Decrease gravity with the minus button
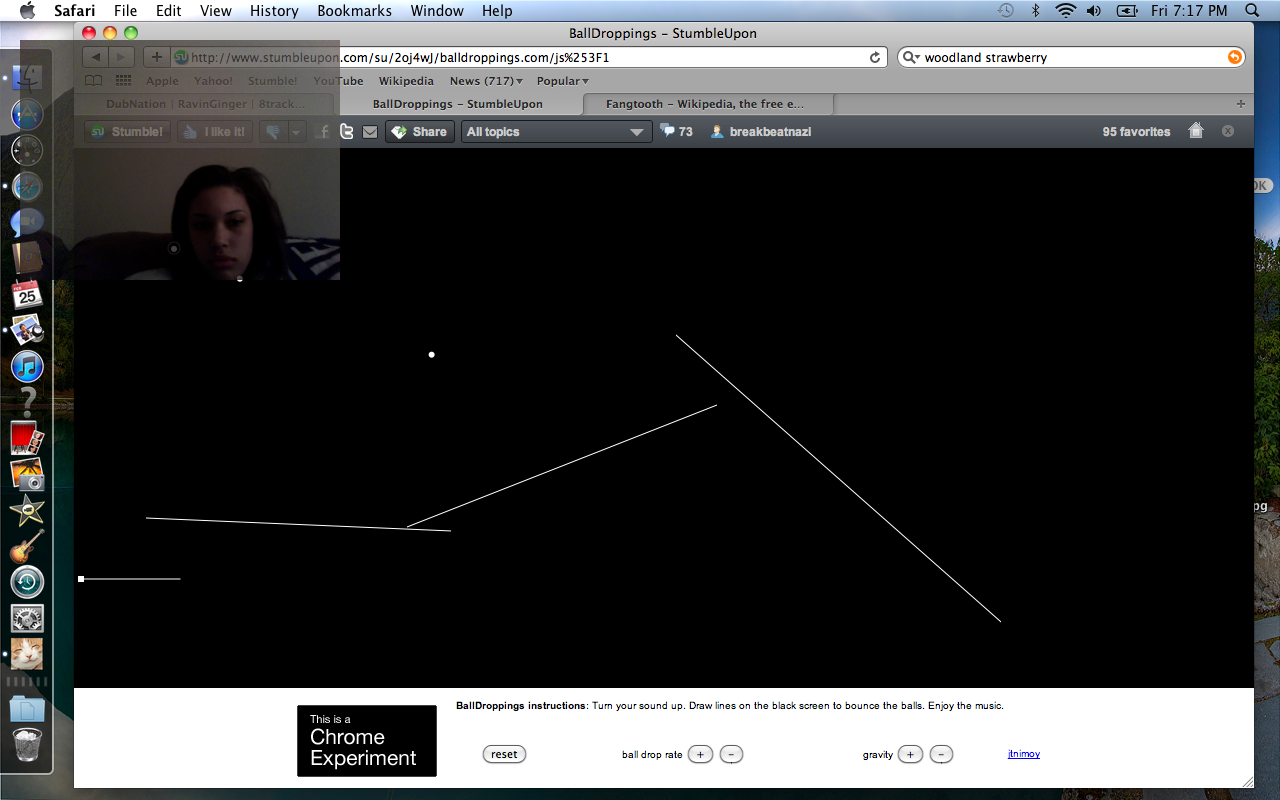The height and width of the screenshot is (800, 1280). point(941,754)
